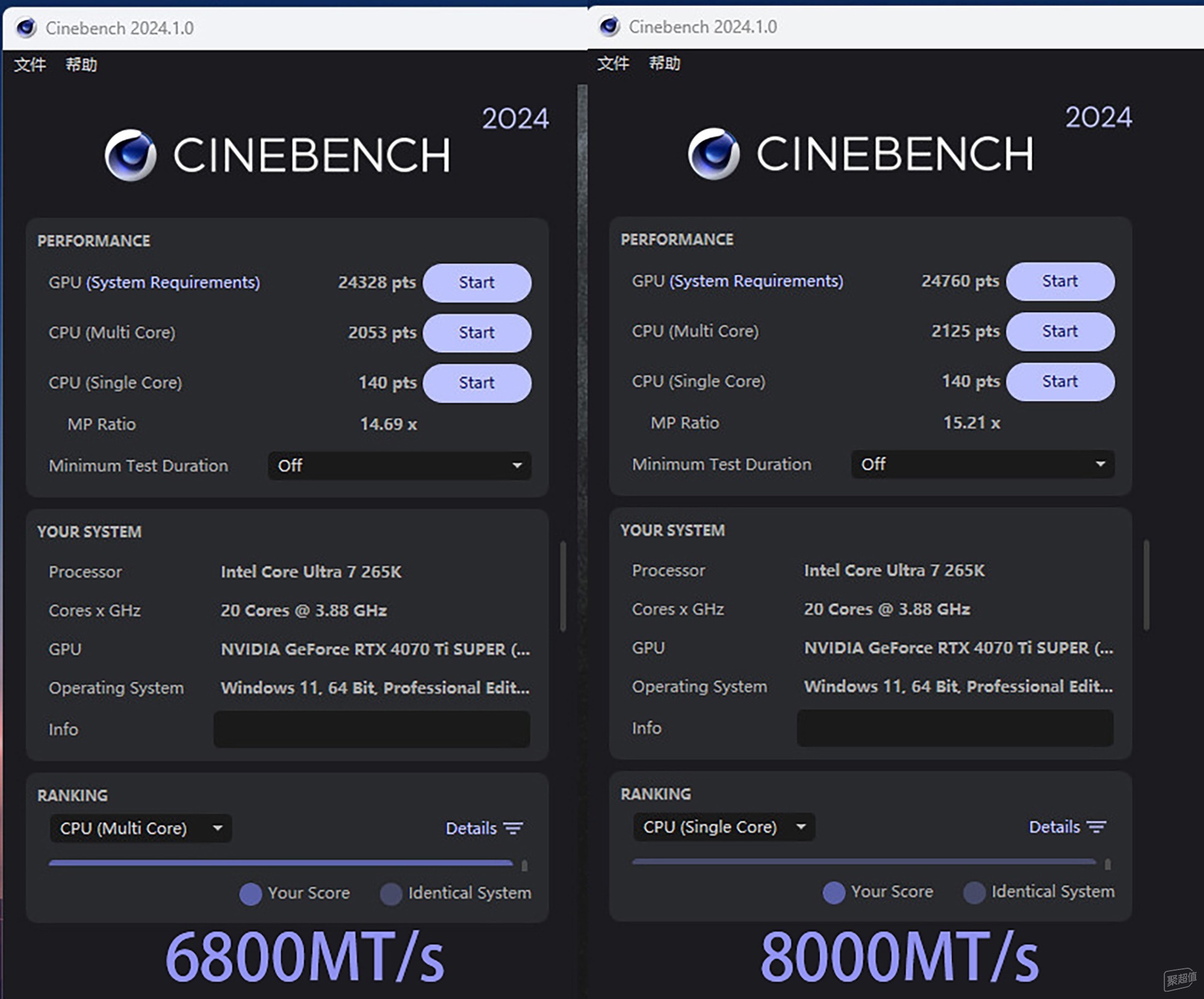The image size is (1204, 999).
Task: Click the 14.69 x MP Ratio value
Action: pos(388,425)
